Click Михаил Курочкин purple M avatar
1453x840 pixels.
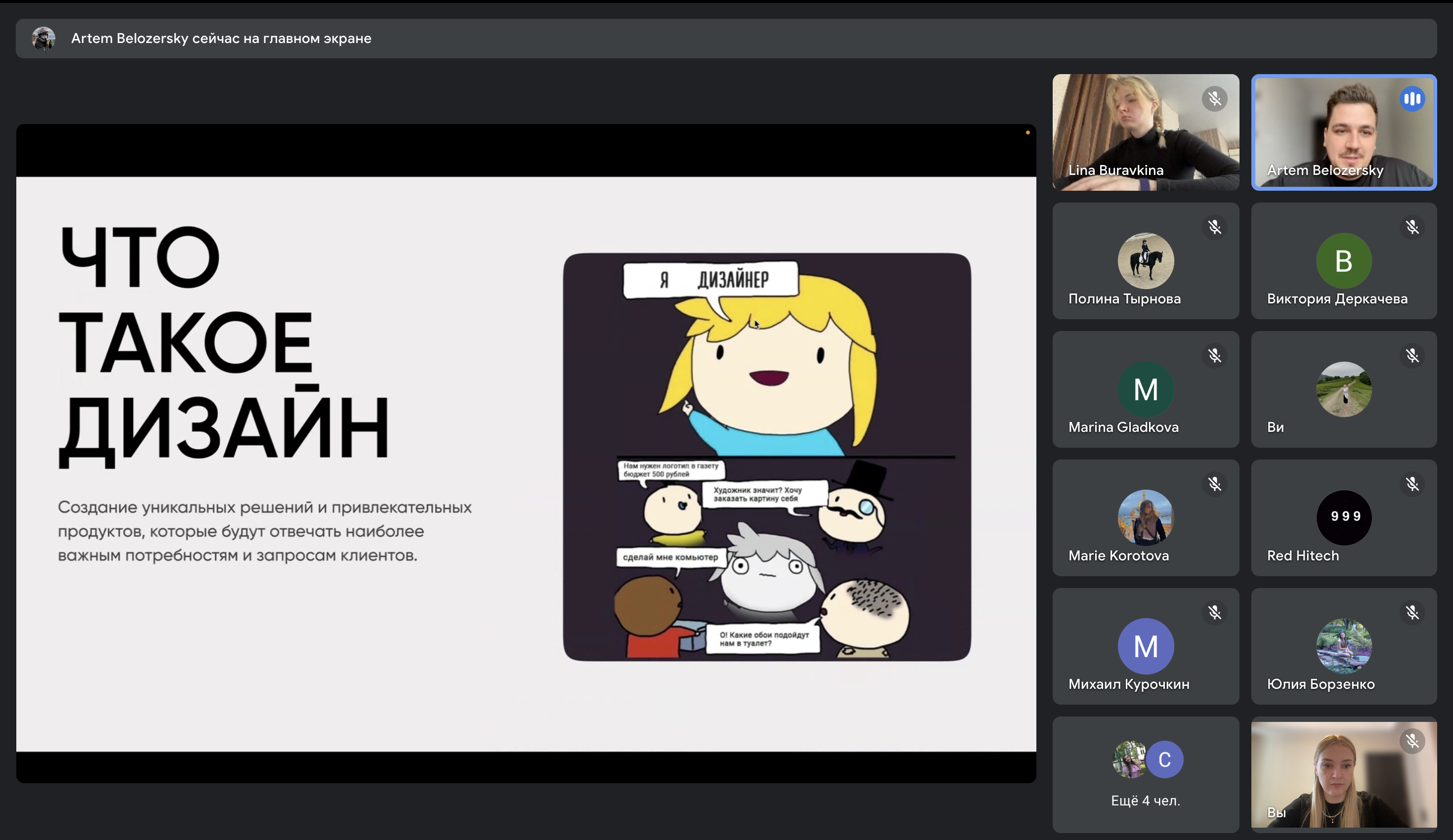(x=1146, y=646)
